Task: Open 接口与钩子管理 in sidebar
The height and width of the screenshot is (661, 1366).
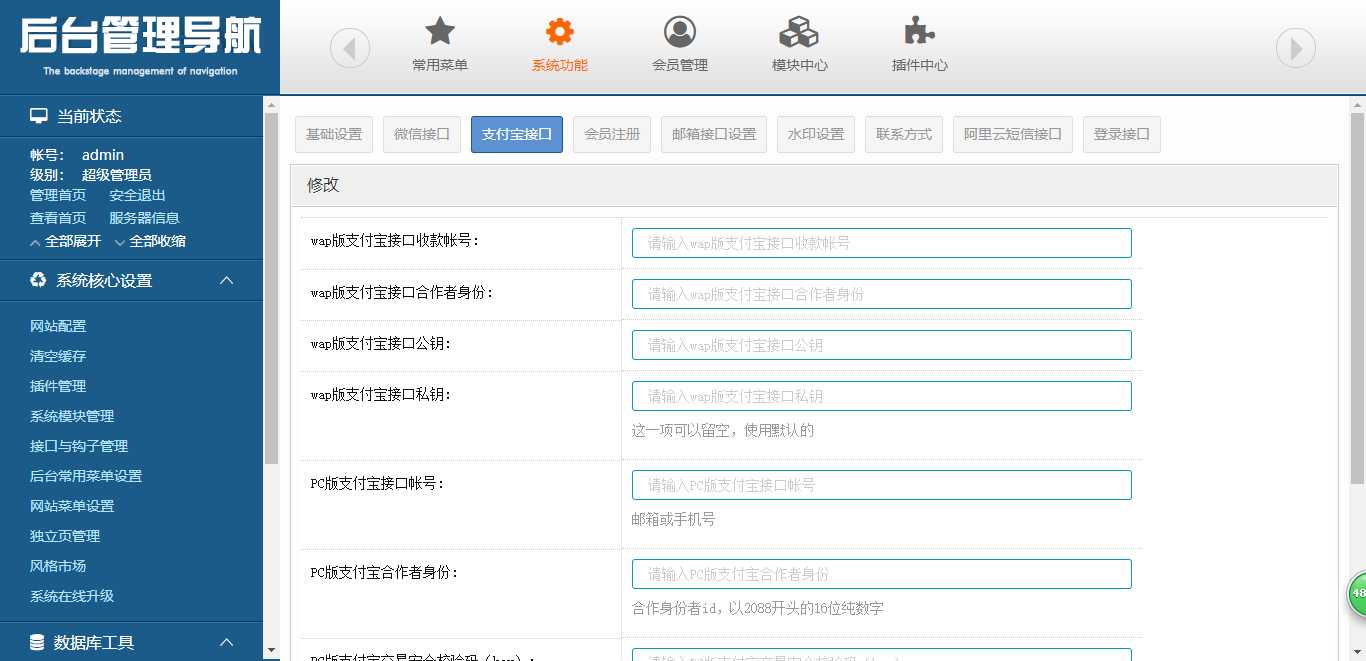Action: click(x=79, y=446)
